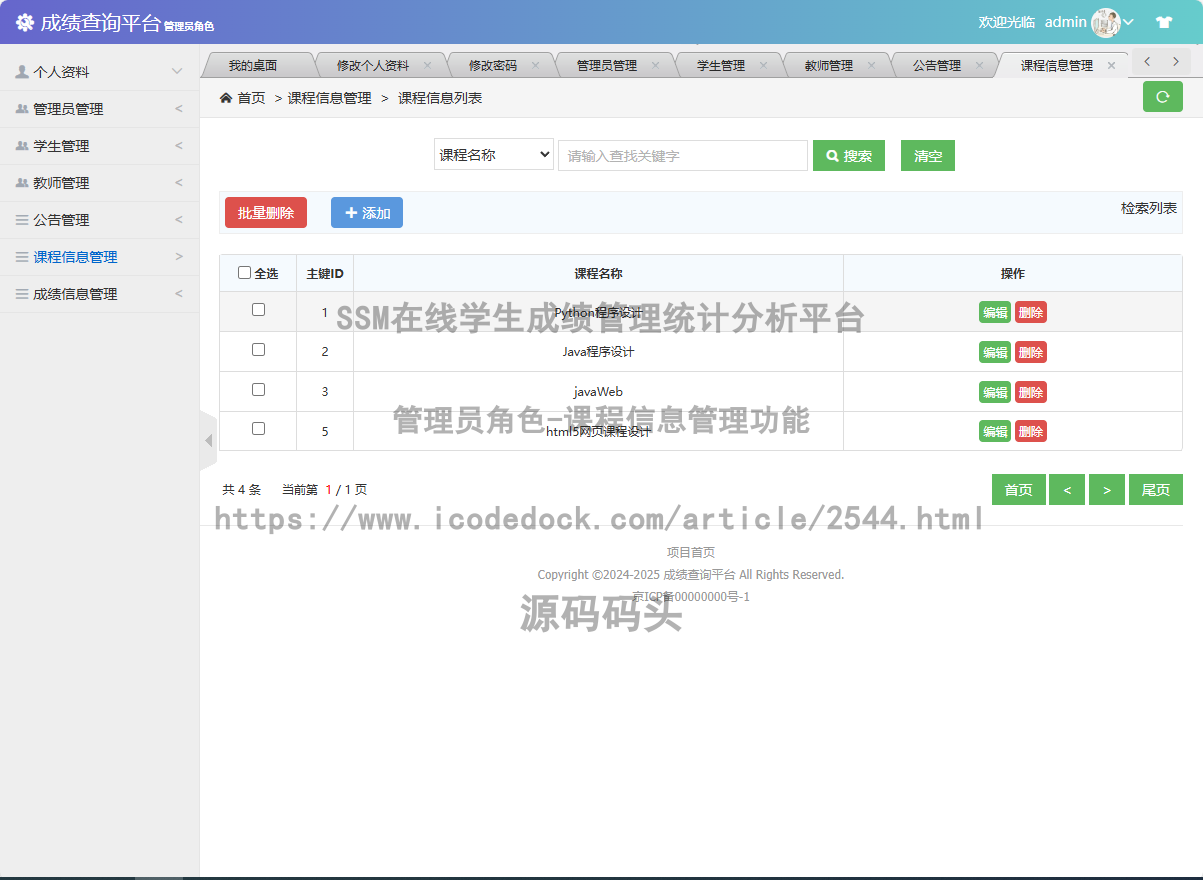Click the 主键ID column header
Screen dimensions: 1203x880
click(325, 273)
